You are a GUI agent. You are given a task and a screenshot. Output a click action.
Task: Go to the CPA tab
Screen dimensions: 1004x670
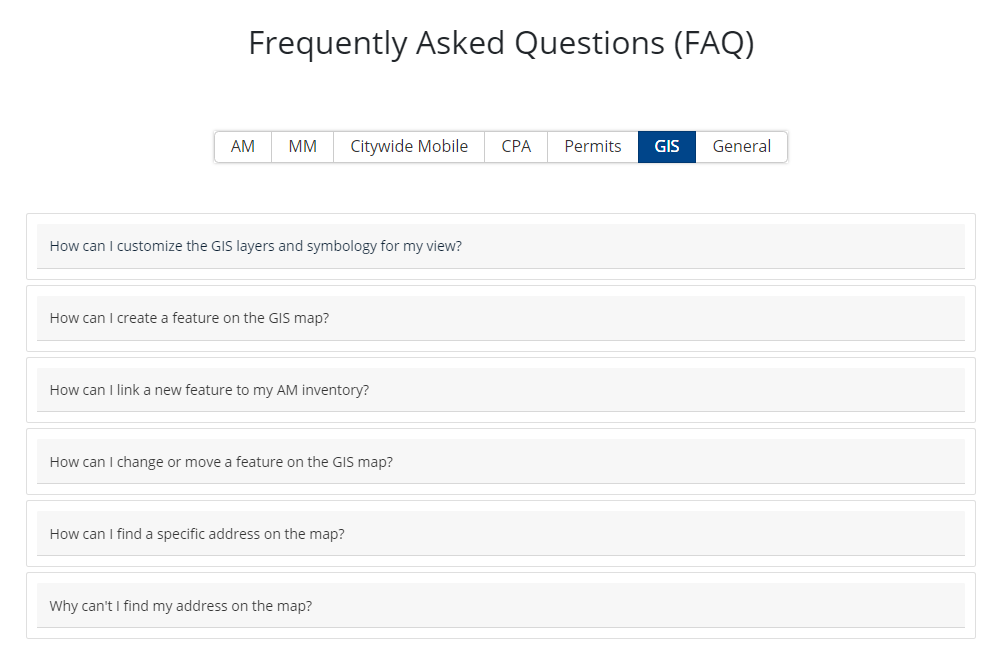[516, 147]
